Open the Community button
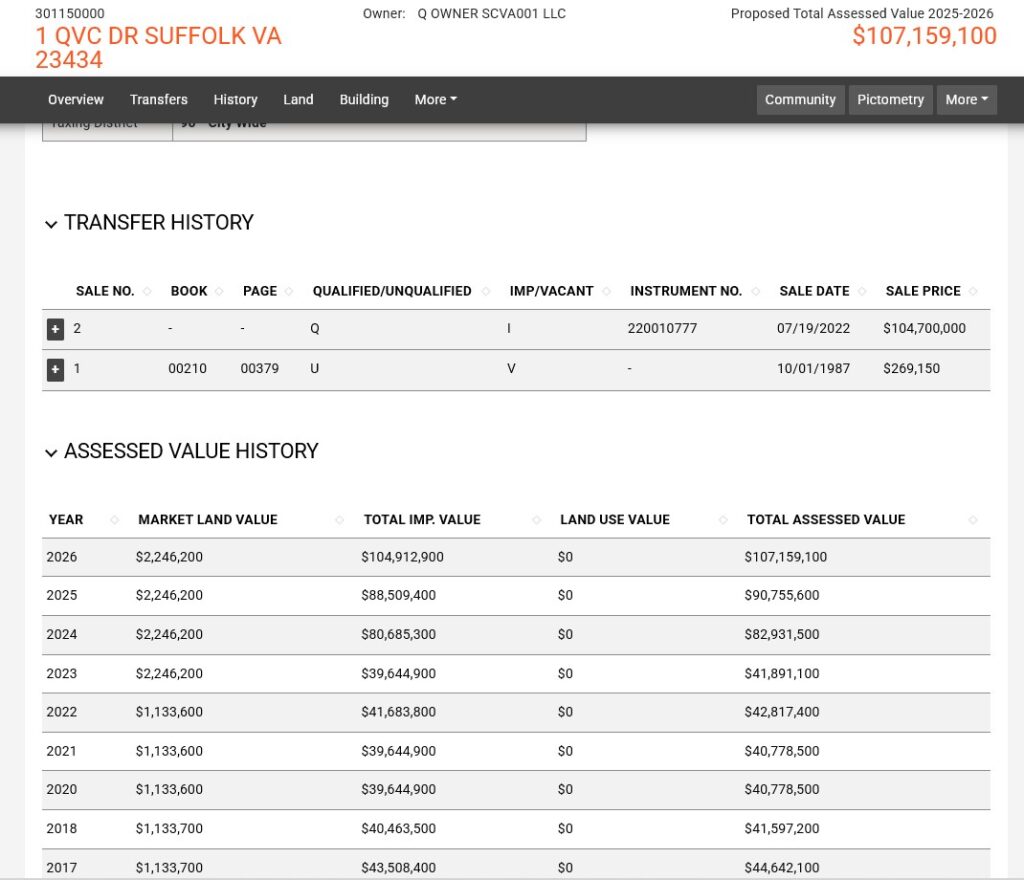This screenshot has width=1024, height=880. pos(800,100)
